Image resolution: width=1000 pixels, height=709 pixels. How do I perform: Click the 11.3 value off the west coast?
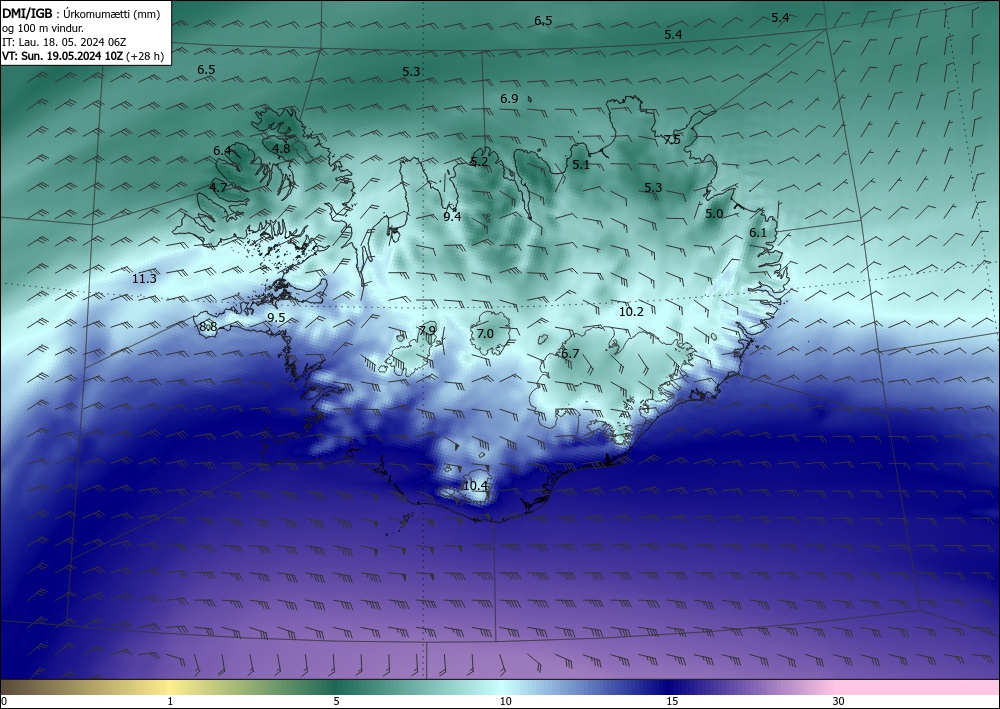click(x=144, y=279)
